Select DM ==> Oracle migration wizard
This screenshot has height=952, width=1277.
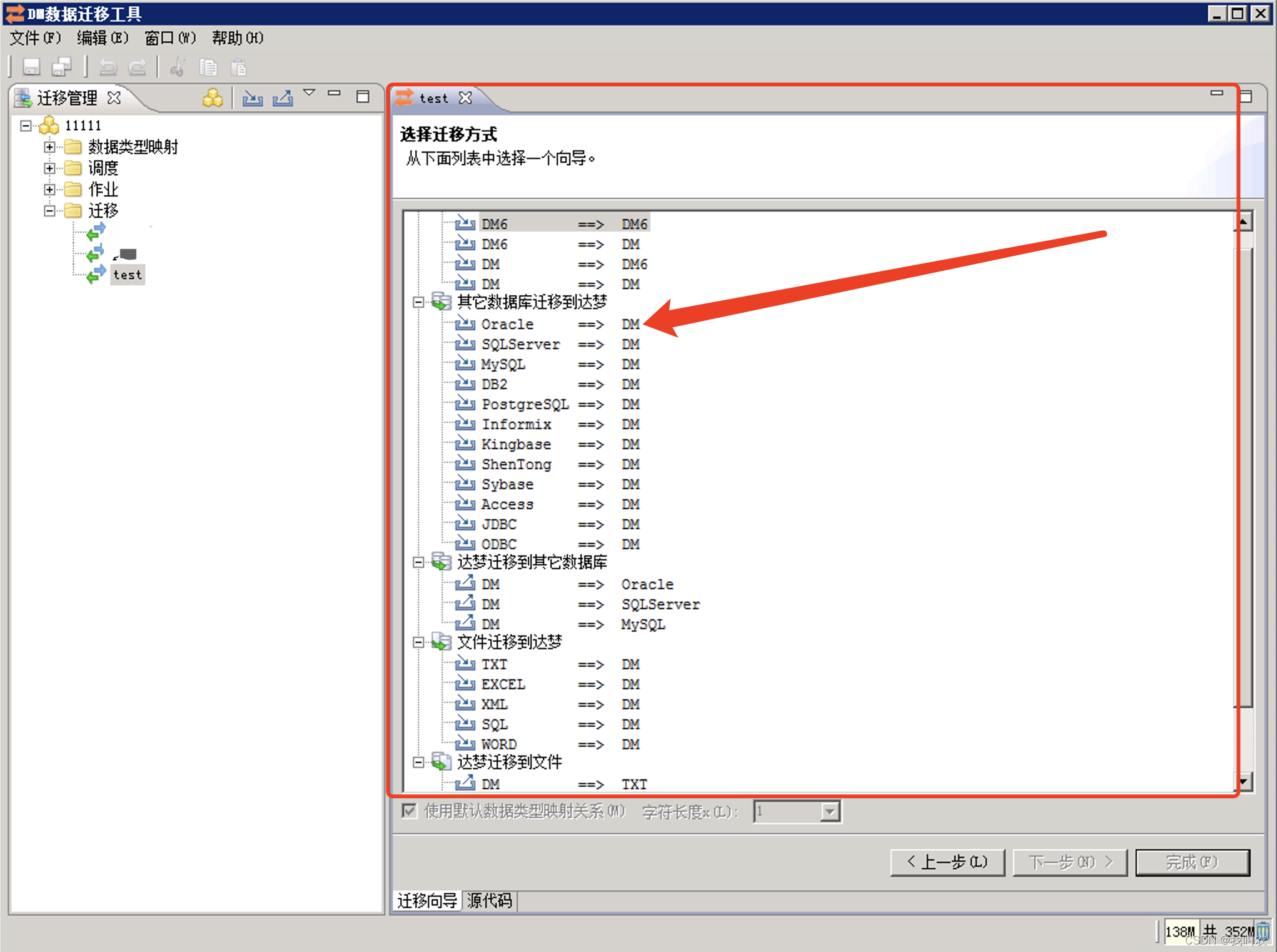point(564,585)
